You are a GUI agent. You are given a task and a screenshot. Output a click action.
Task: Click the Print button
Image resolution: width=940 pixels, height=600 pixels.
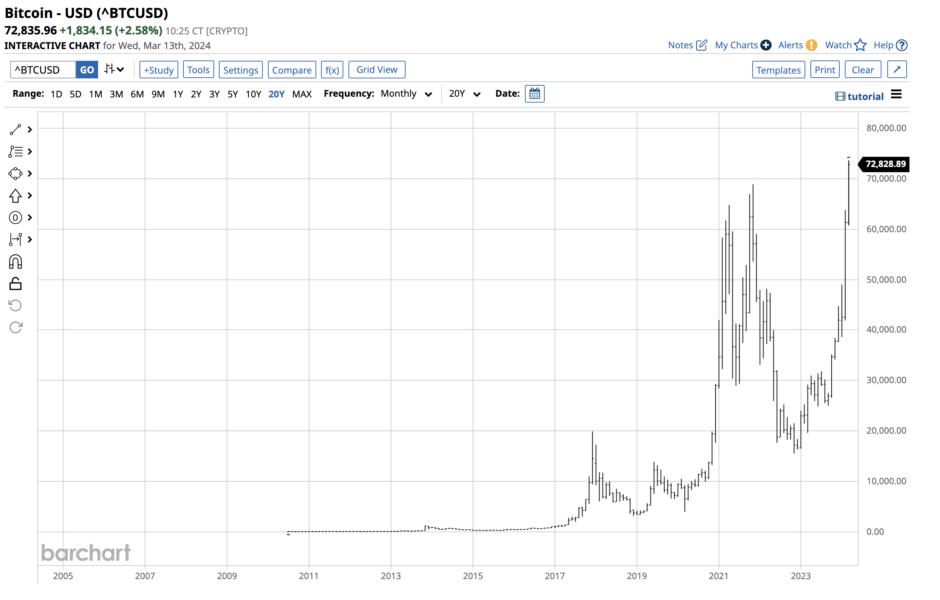click(825, 70)
